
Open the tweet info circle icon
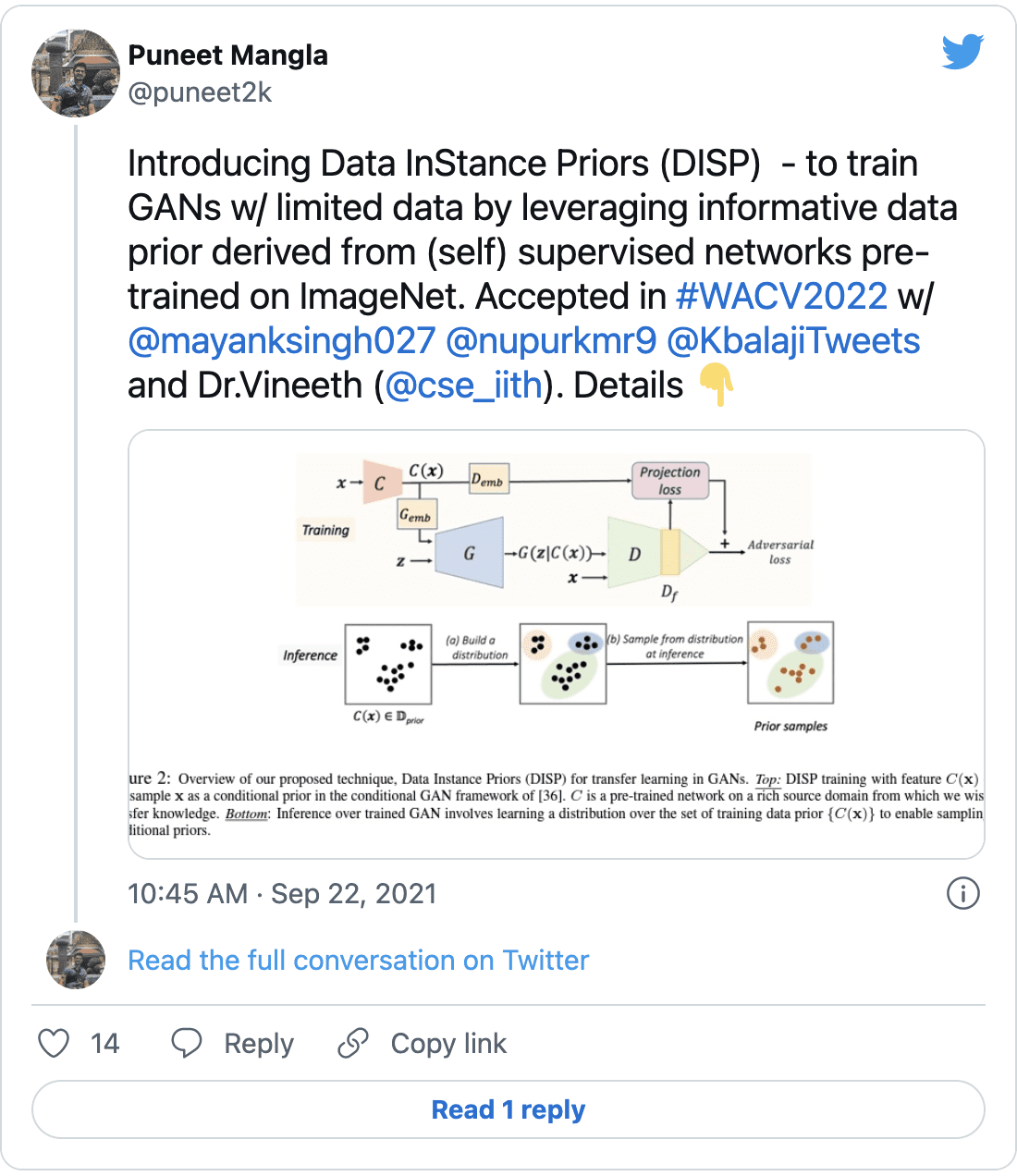point(963,893)
